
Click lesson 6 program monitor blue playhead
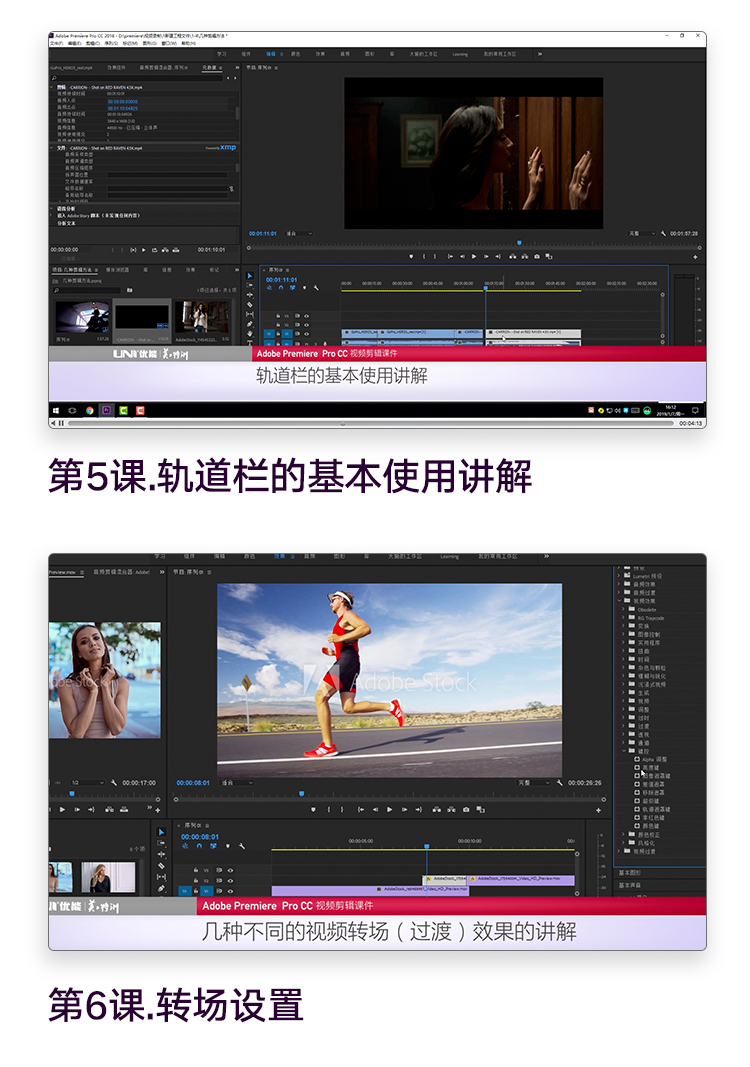(301, 793)
